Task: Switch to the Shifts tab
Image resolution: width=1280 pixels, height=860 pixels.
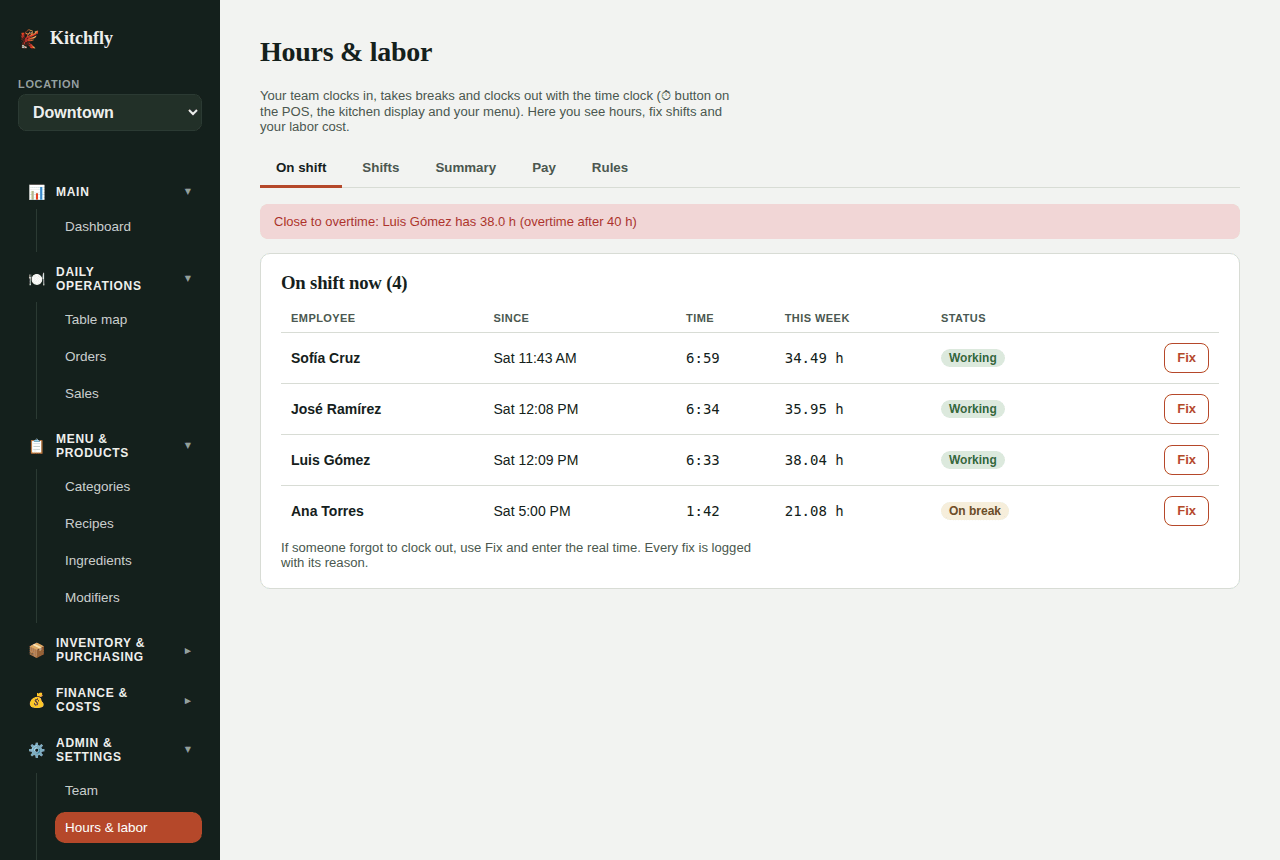Action: [381, 168]
